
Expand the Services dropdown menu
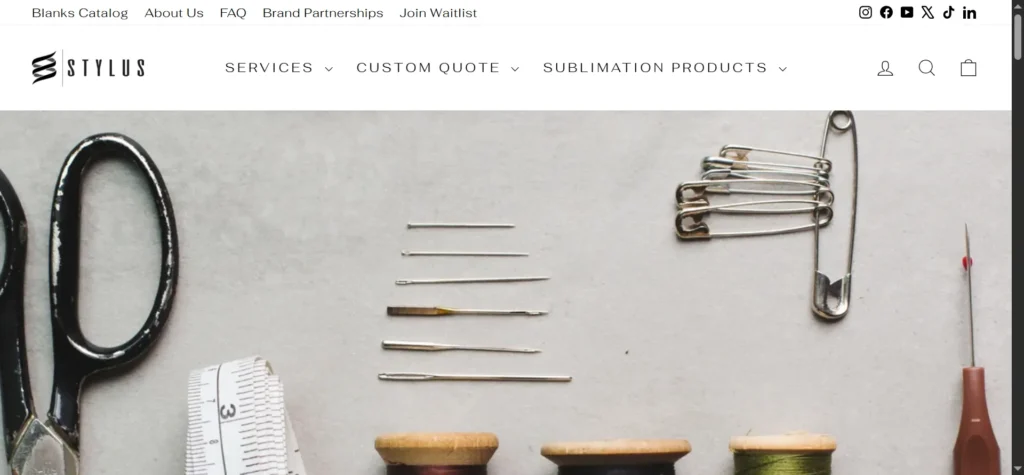[279, 68]
